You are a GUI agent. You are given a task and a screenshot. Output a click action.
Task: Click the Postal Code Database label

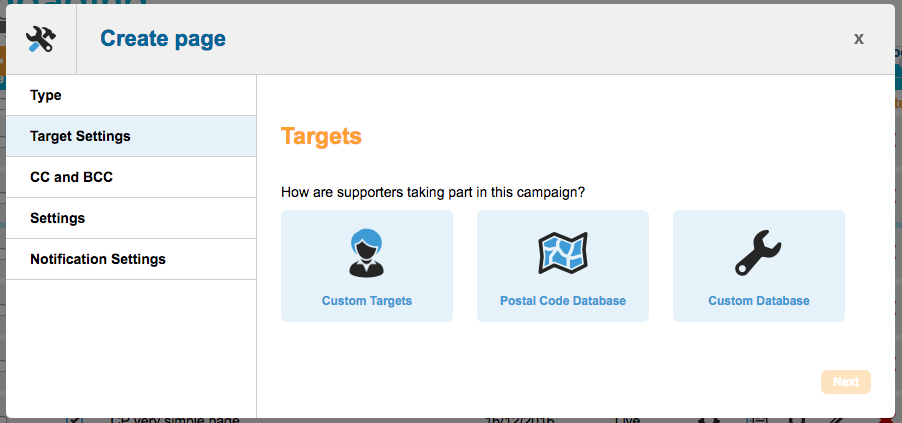(x=562, y=301)
